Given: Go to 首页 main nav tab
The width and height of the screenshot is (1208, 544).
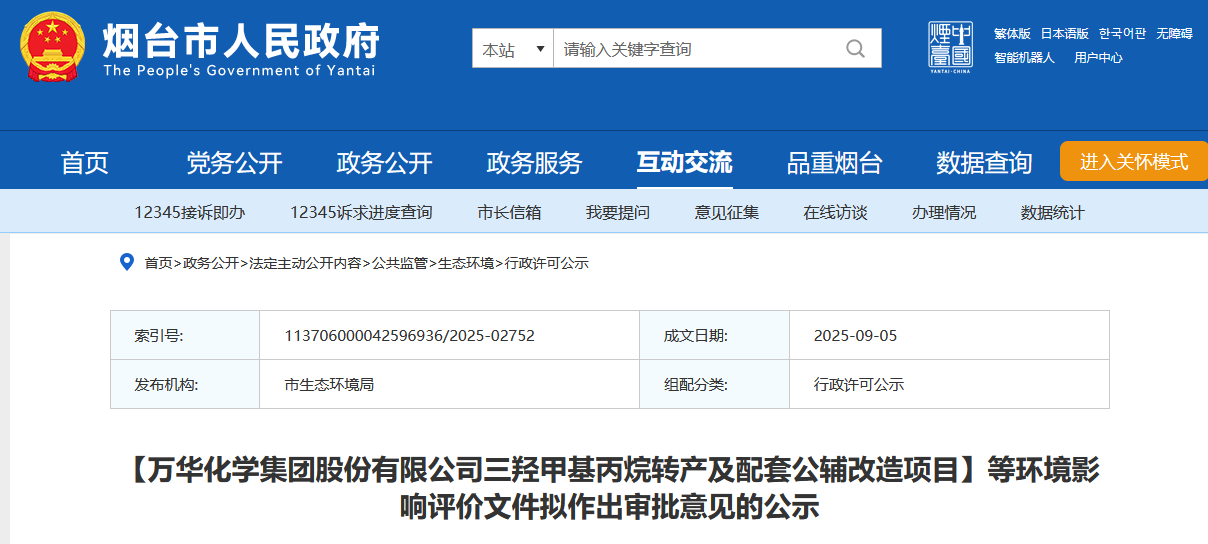Looking at the screenshot, I should 85,162.
